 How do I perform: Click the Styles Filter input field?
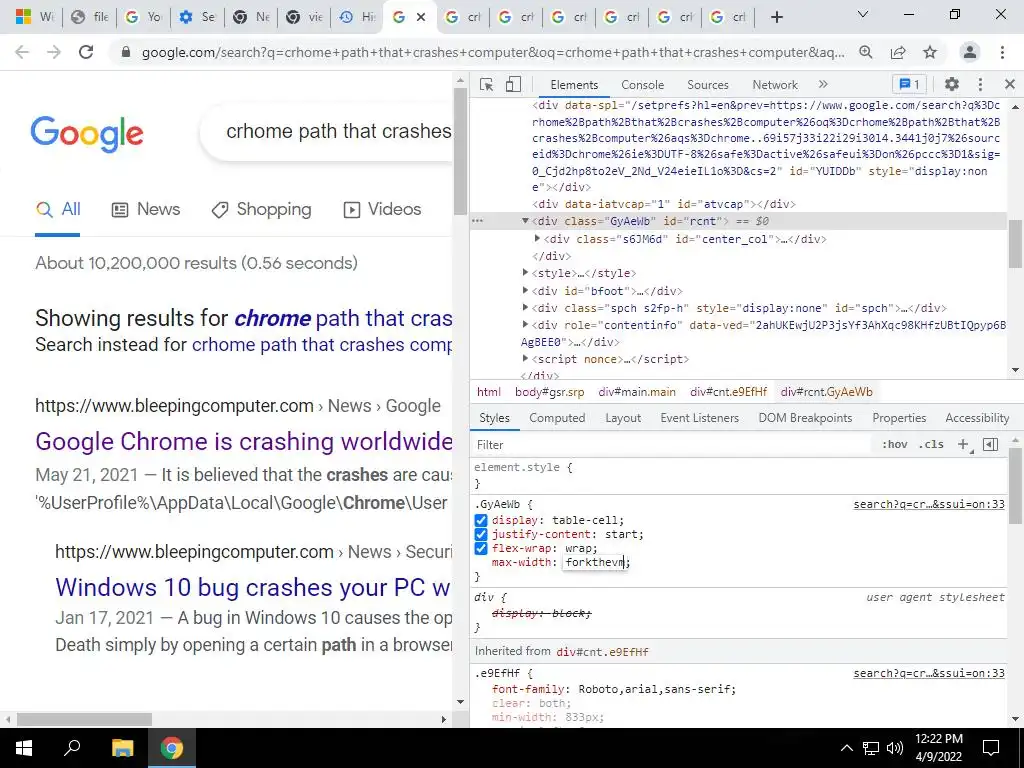[x=673, y=445]
